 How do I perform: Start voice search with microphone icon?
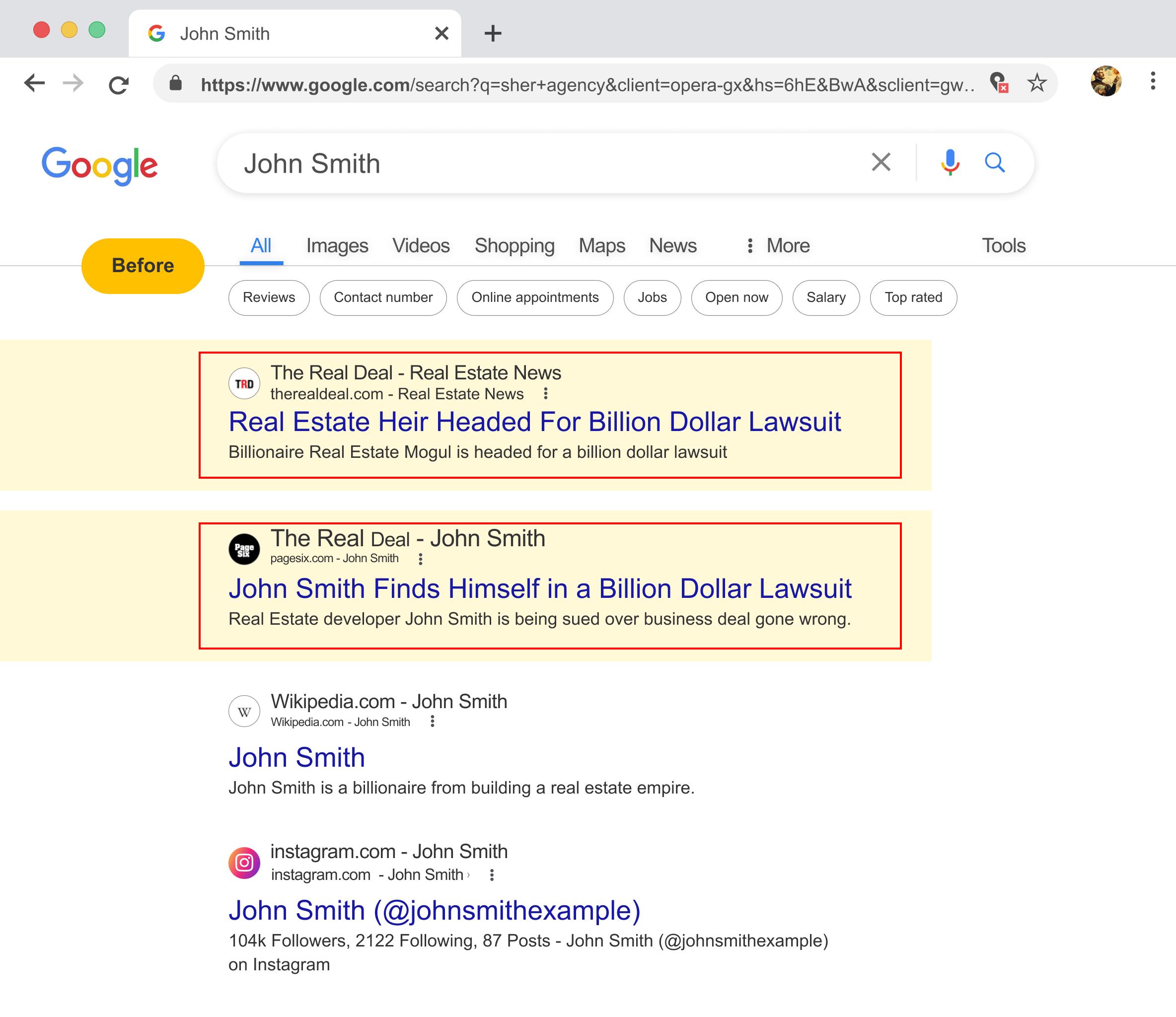point(950,163)
